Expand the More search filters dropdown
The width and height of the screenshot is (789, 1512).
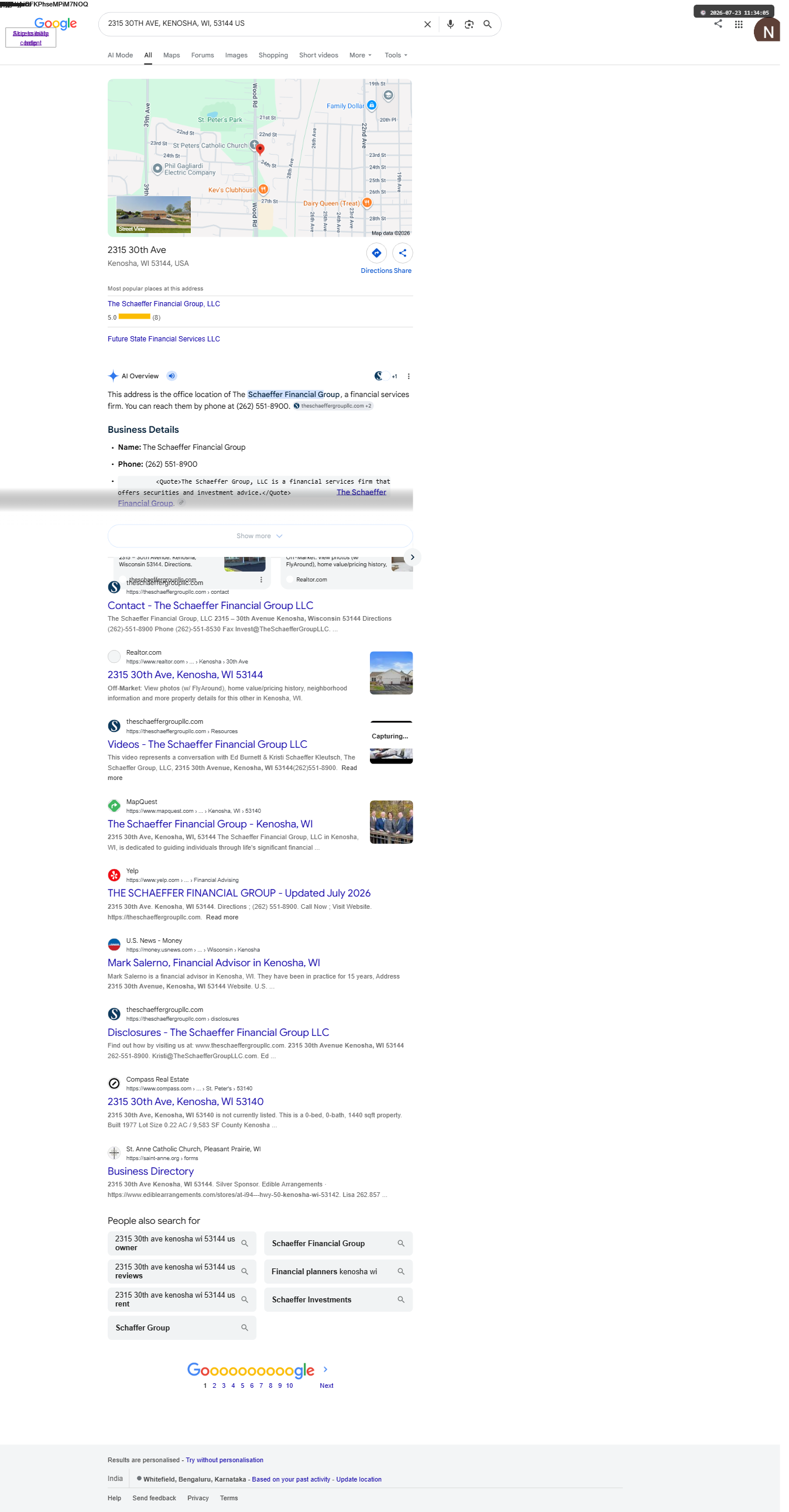360,55
